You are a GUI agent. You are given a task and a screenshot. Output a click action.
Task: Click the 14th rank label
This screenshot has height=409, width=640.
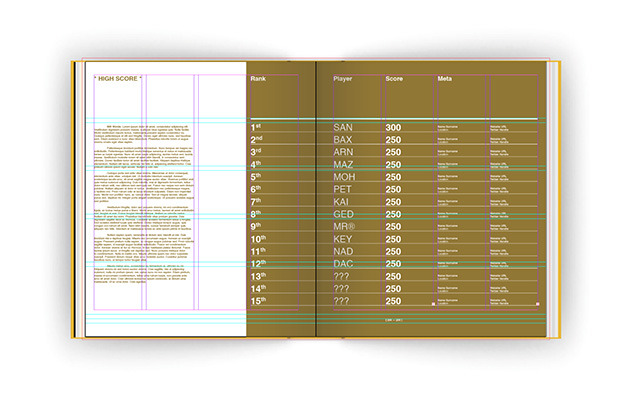[258, 289]
